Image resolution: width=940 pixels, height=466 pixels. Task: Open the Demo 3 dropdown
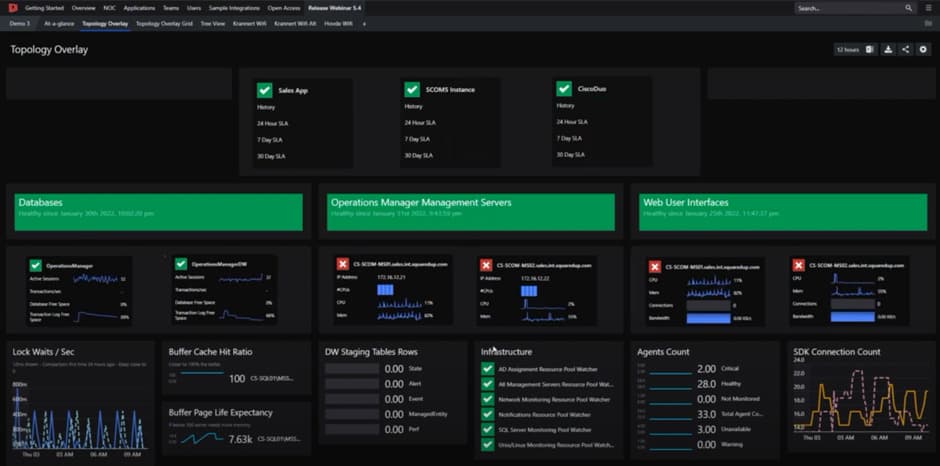(x=20, y=24)
